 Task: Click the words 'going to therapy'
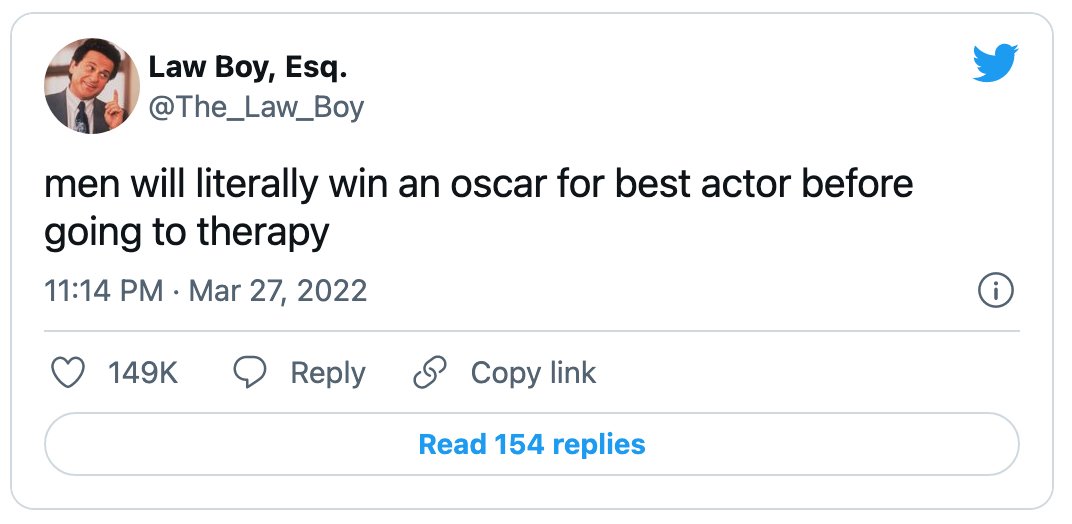tap(187, 234)
